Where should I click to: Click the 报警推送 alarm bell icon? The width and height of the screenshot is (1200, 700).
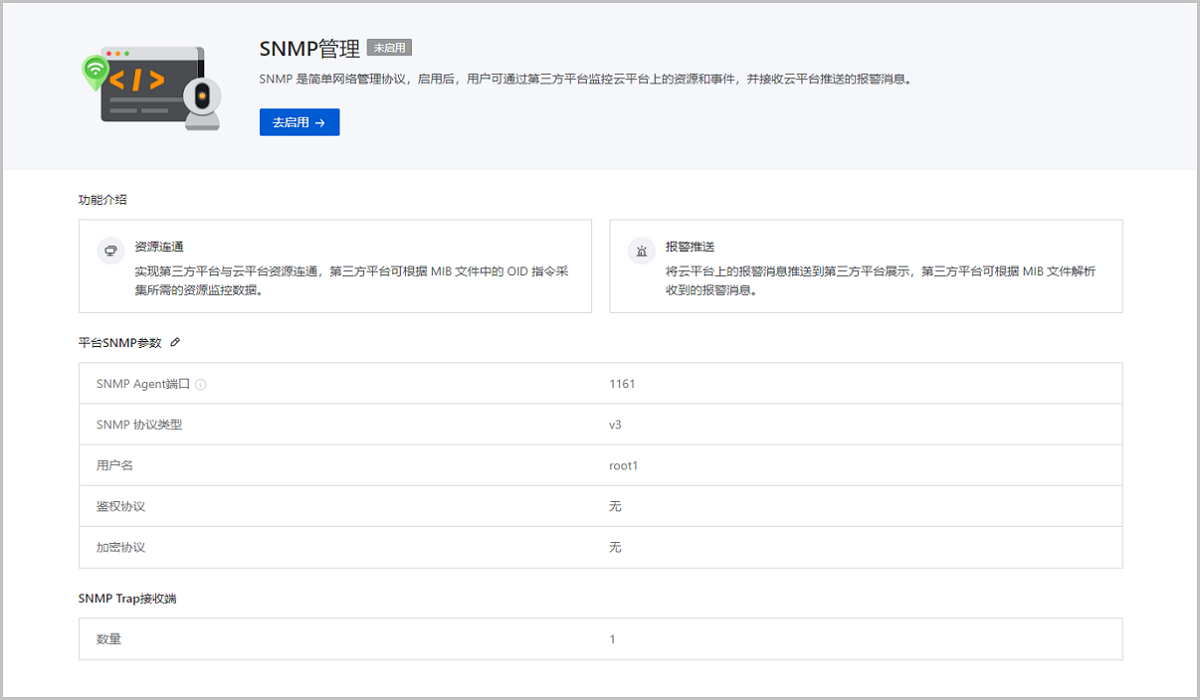coord(642,251)
